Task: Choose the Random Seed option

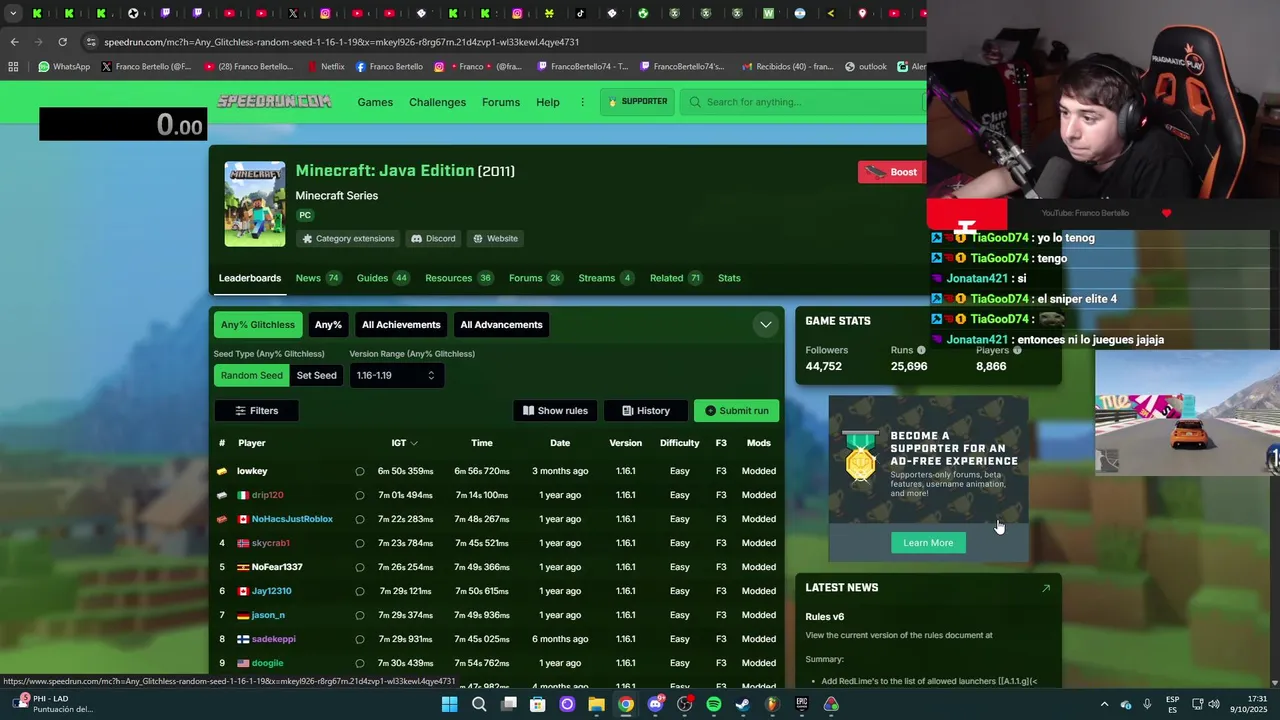Action: pos(252,375)
